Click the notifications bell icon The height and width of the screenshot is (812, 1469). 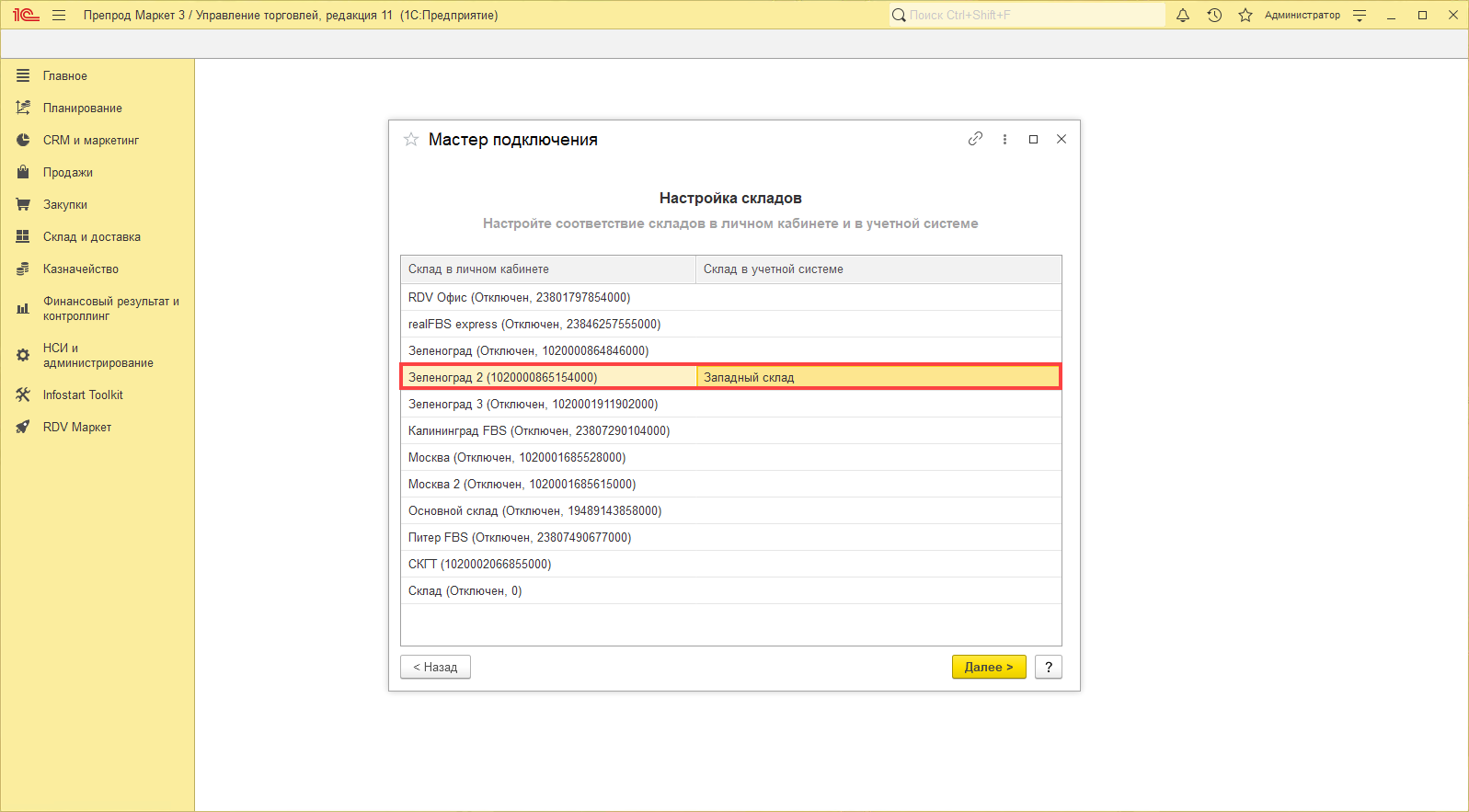1183,15
